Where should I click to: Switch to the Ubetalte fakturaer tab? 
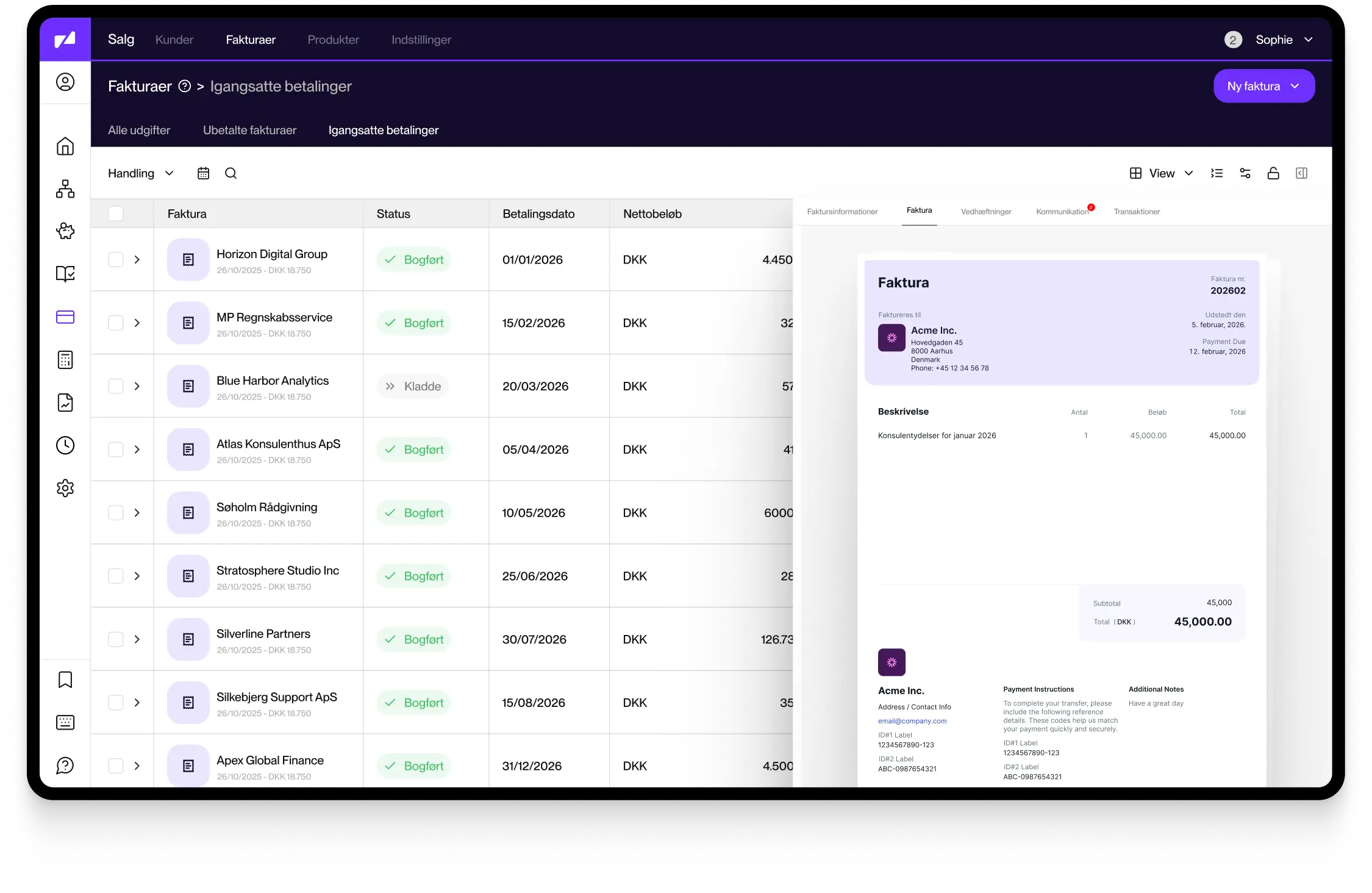point(249,130)
